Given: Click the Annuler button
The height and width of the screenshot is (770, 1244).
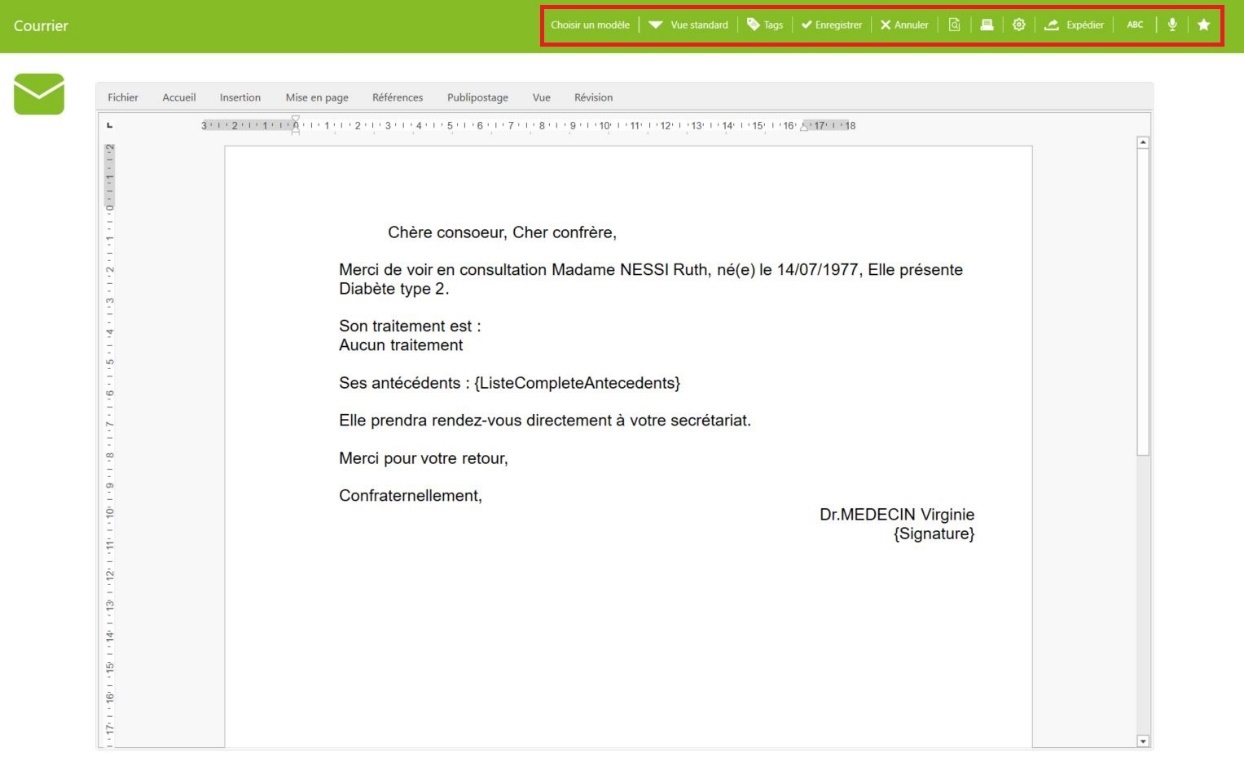Looking at the screenshot, I should [x=904, y=25].
